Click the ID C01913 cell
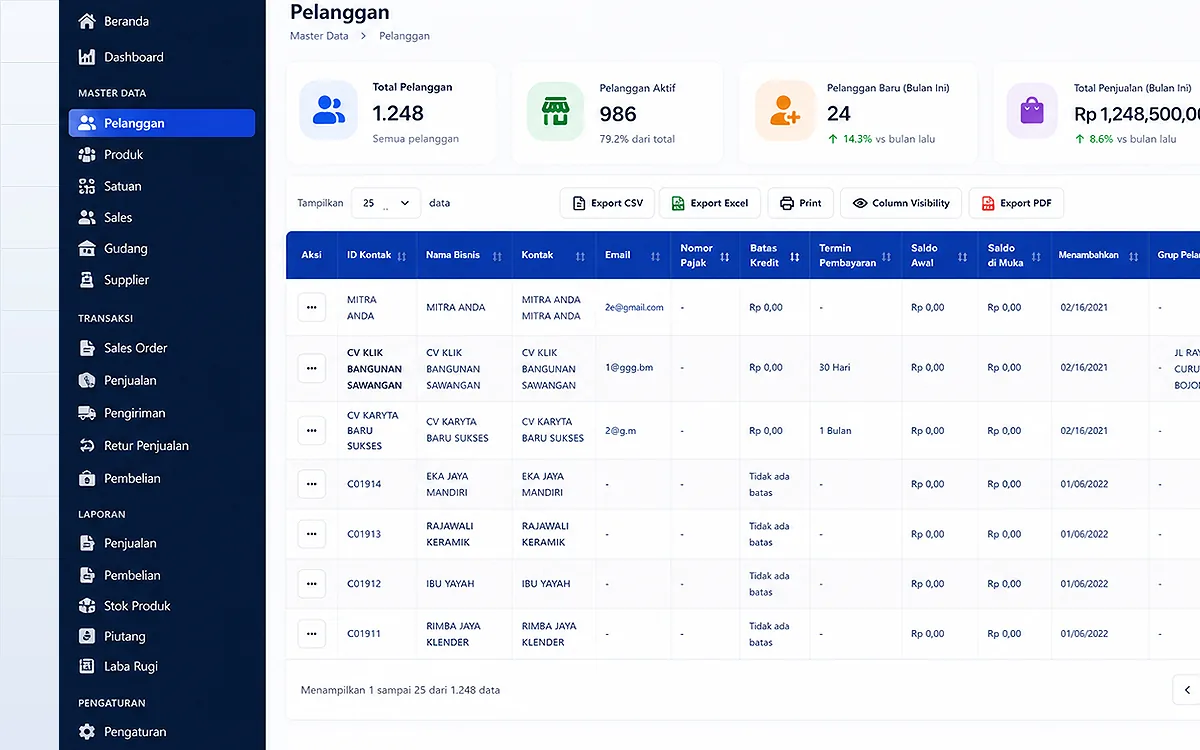Image resolution: width=1200 pixels, height=750 pixels. (x=364, y=534)
